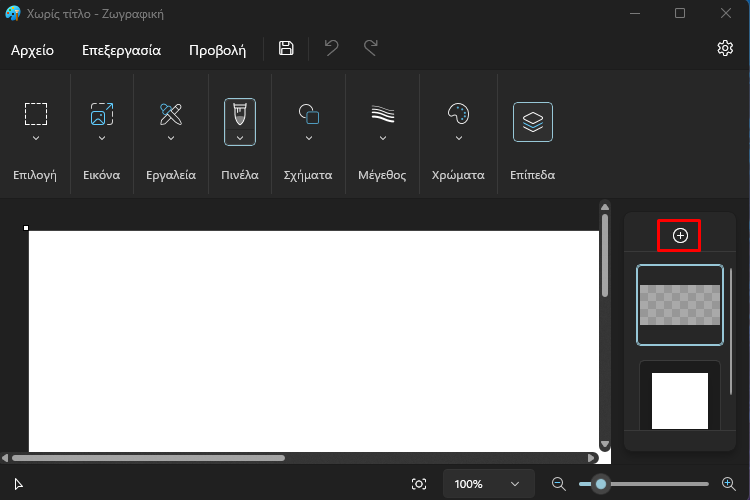
Task: Click the horizontal scrollbar thumb
Action: (148, 458)
